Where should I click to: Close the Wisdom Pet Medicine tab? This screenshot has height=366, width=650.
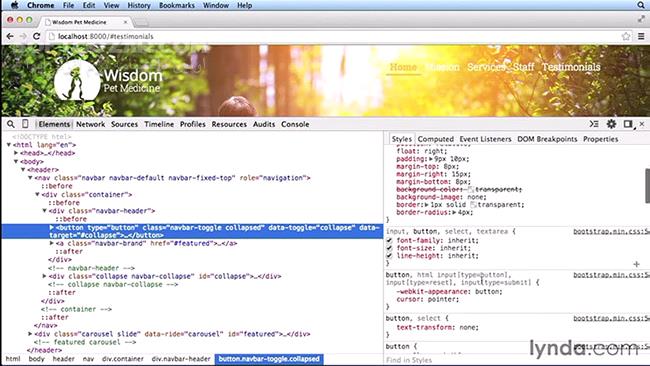point(125,22)
